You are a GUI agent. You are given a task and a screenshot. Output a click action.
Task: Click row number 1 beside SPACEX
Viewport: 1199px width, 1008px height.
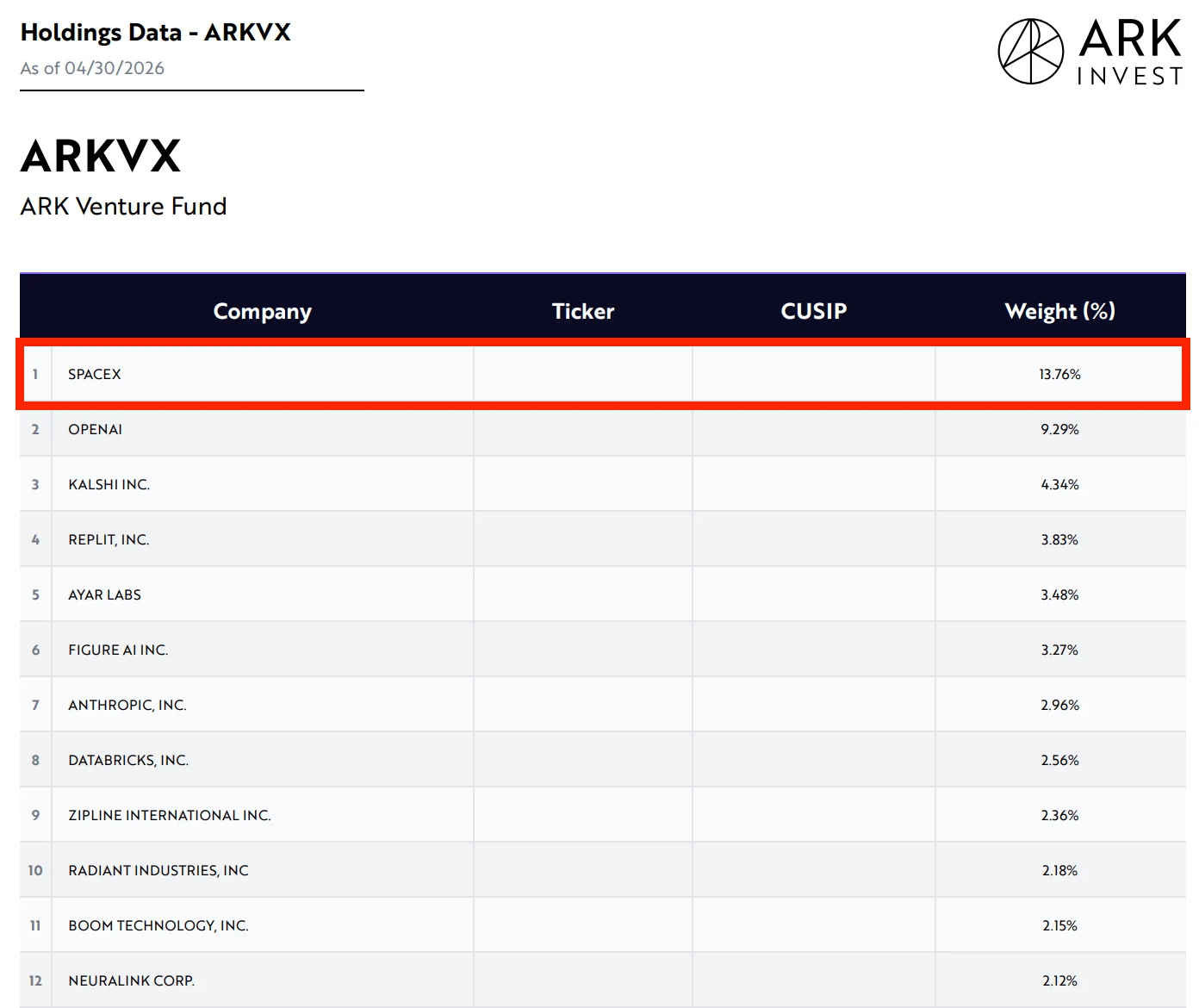click(x=35, y=374)
